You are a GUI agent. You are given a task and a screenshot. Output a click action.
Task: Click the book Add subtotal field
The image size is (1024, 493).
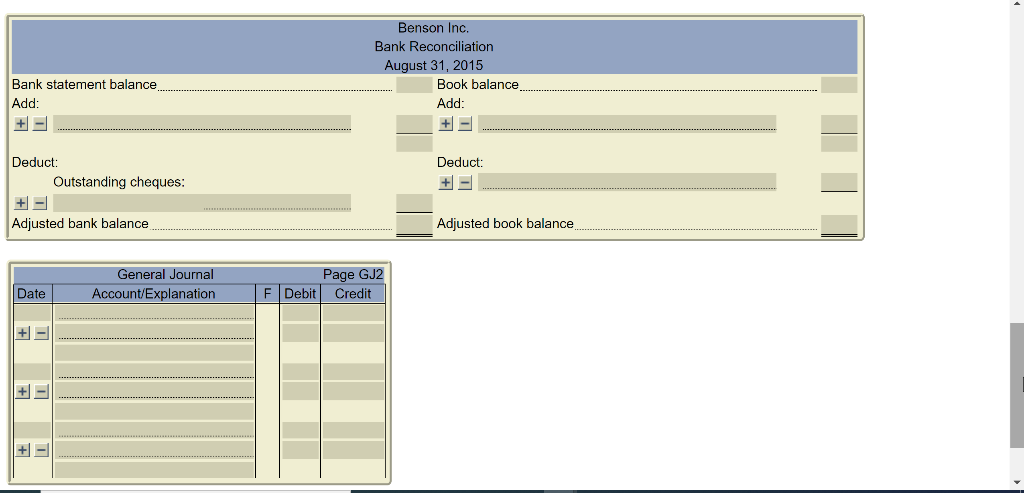[839, 144]
